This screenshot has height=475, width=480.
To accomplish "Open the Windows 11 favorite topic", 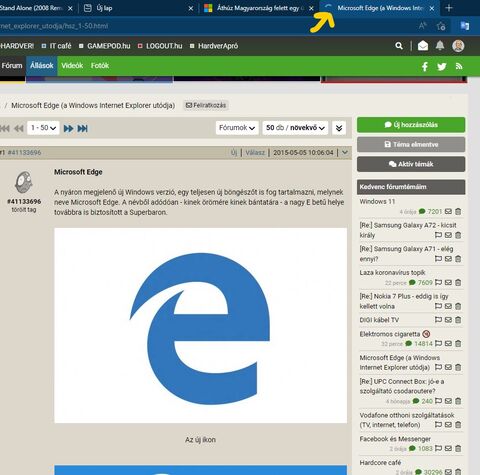I will coord(377,202).
